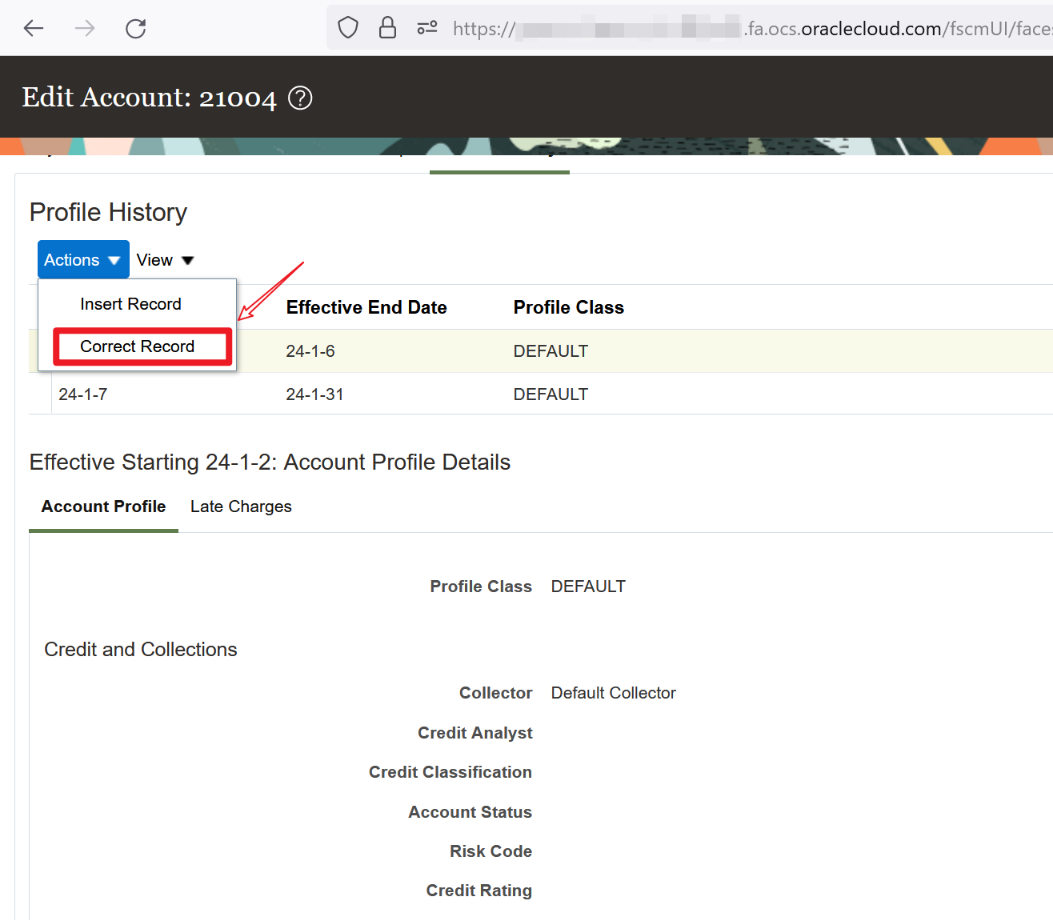Open the site permissions icon near the URL
Image resolution: width=1053 pixels, height=920 pixels.
pos(426,28)
